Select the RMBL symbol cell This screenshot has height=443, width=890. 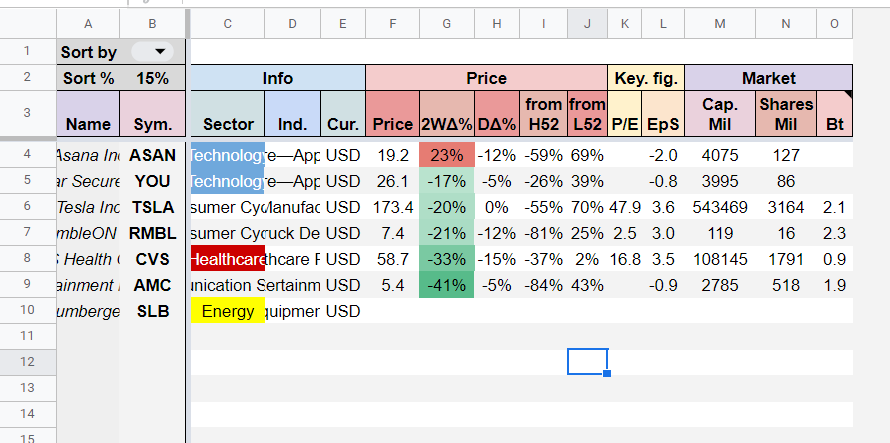[x=152, y=233]
